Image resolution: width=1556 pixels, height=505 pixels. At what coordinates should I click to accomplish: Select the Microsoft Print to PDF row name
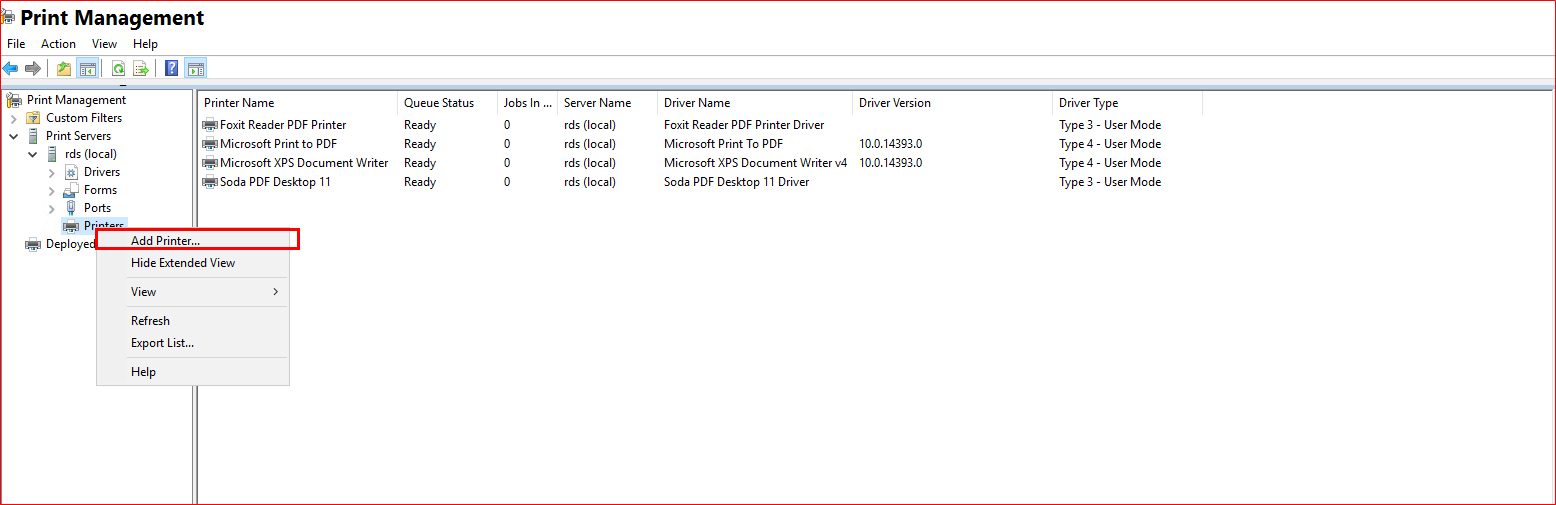tap(278, 144)
